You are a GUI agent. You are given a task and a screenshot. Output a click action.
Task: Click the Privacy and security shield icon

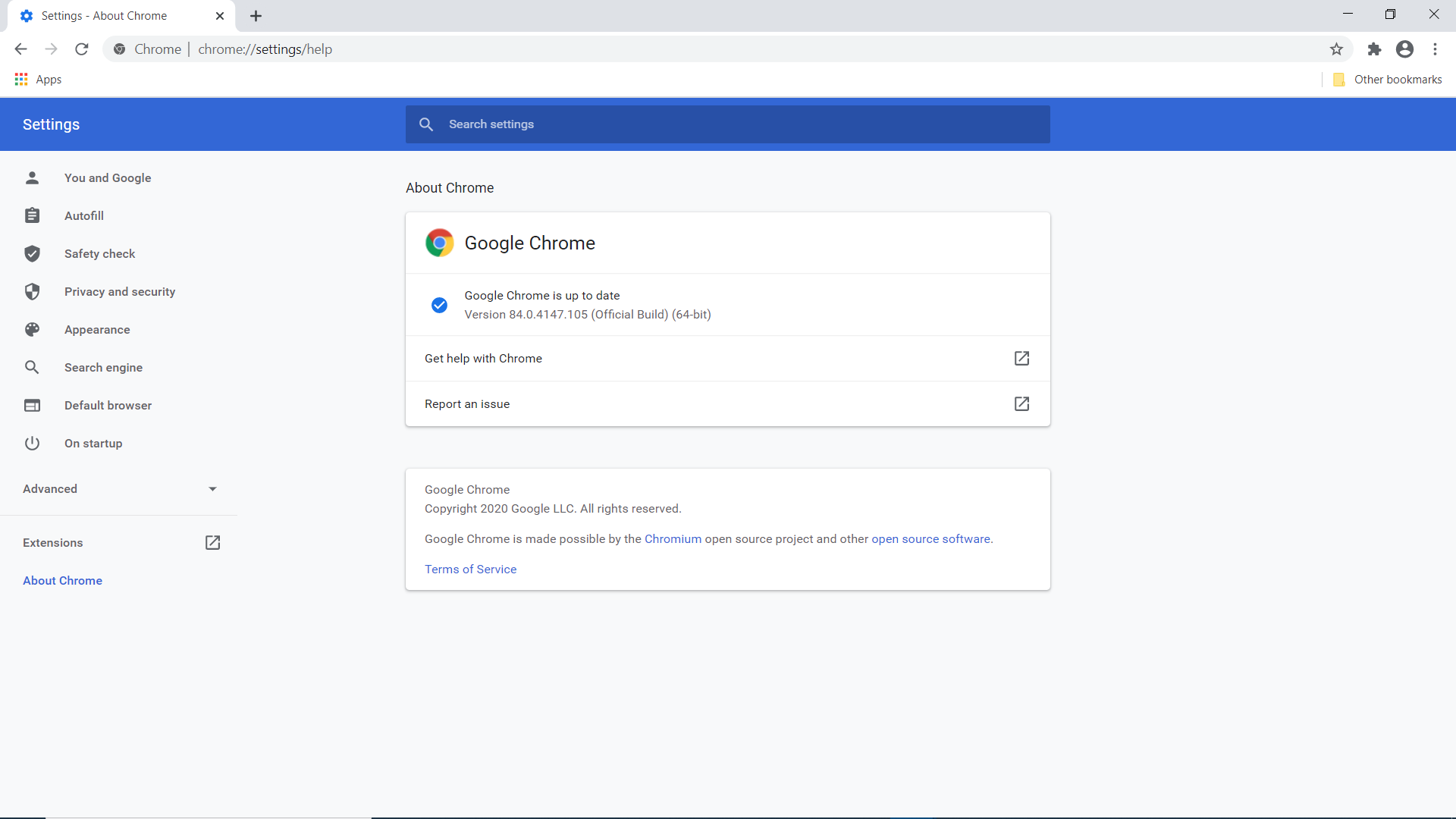point(32,291)
